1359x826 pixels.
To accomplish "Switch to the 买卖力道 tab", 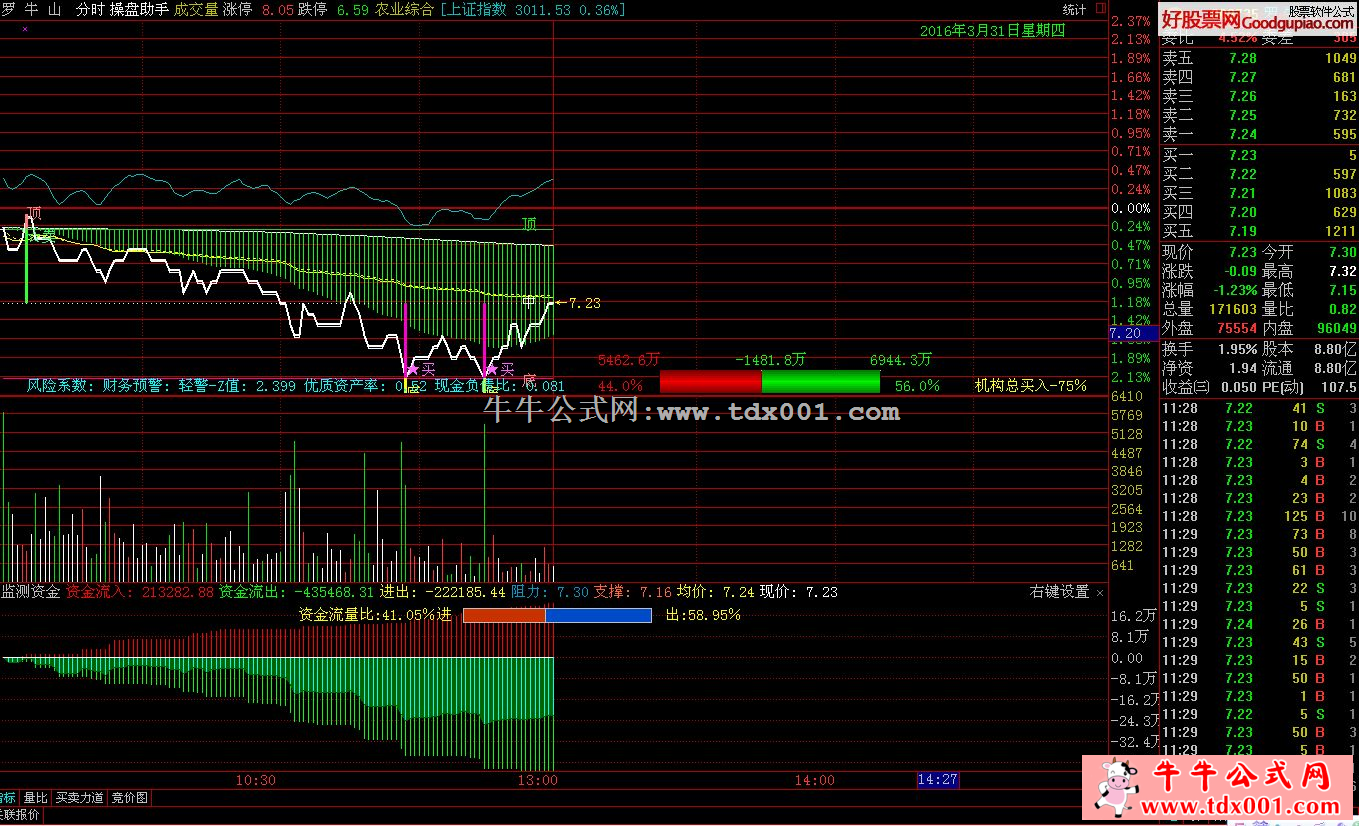I will [x=80, y=797].
